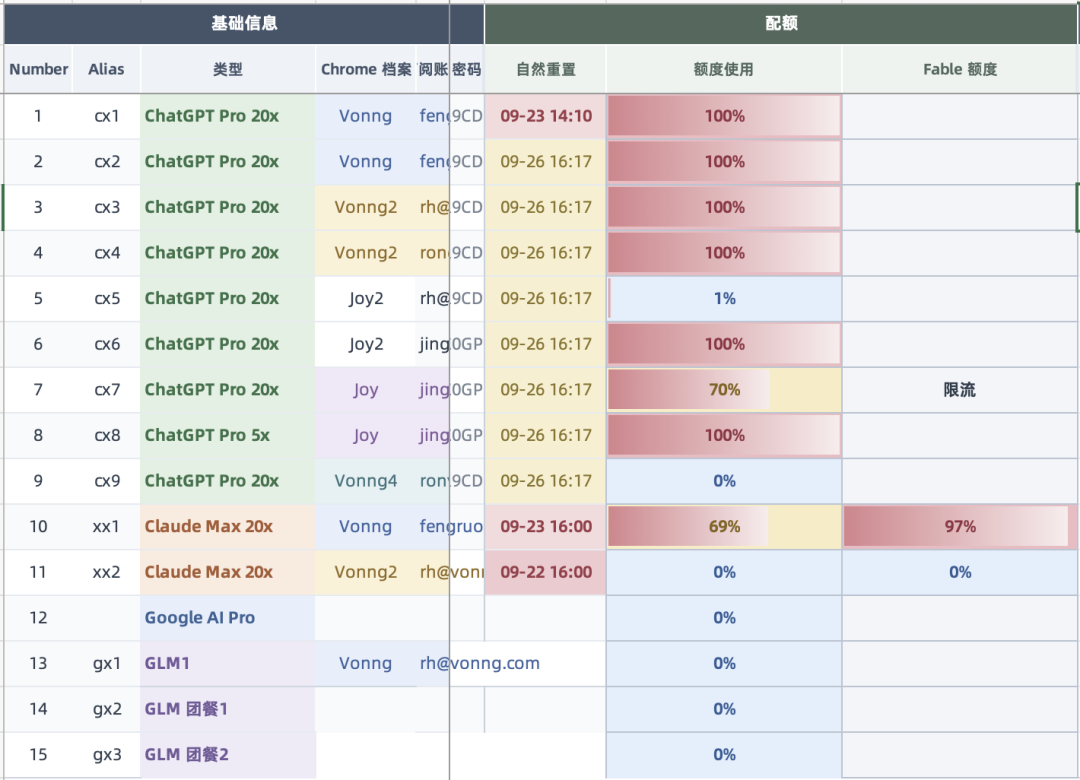
Task: Select Joy2 in the cx6 row
Action: (366, 344)
